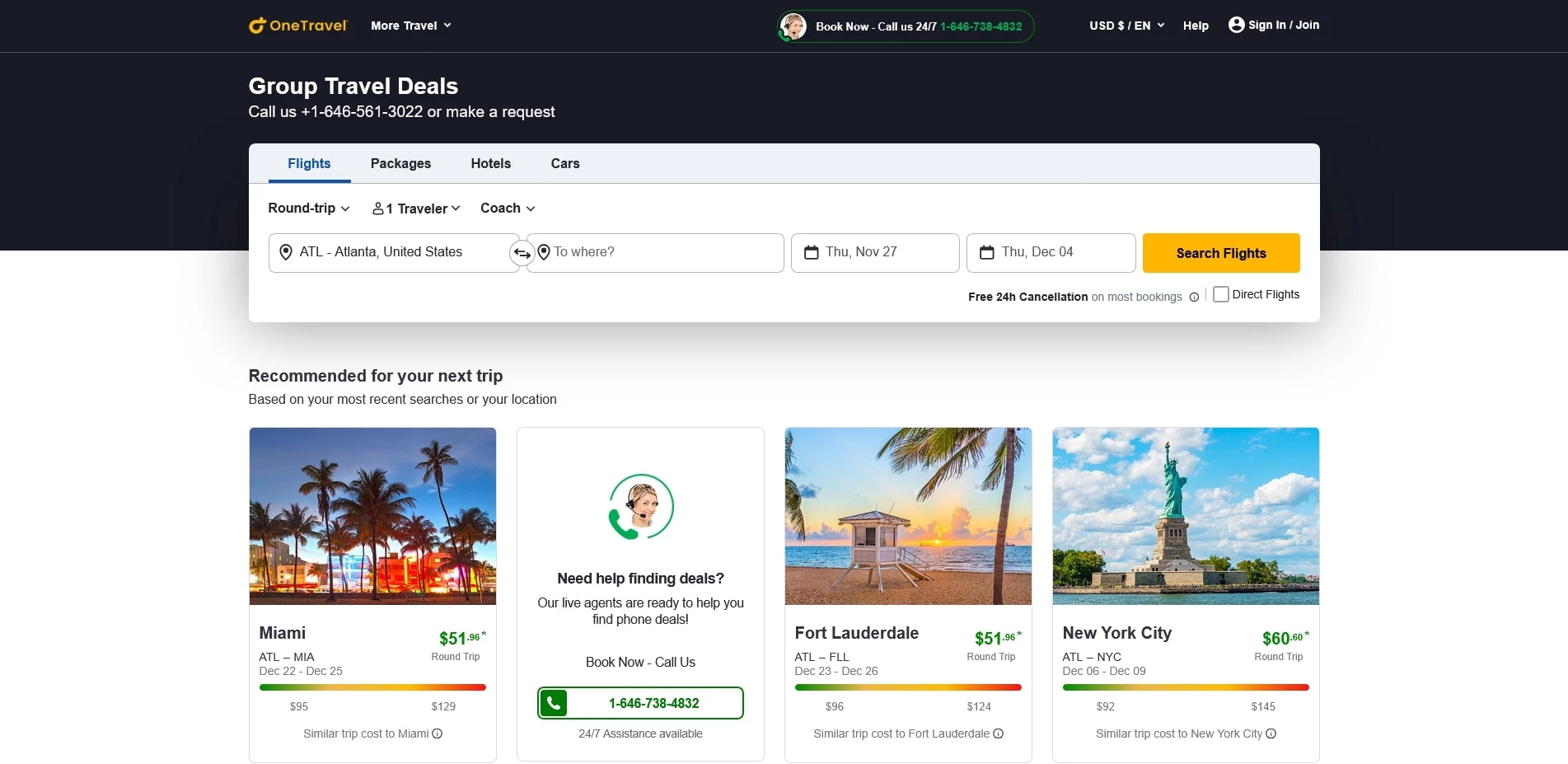The width and height of the screenshot is (1568, 764).
Task: Click the info icon beside Similar trip cost to New York City
Action: coord(1271,734)
